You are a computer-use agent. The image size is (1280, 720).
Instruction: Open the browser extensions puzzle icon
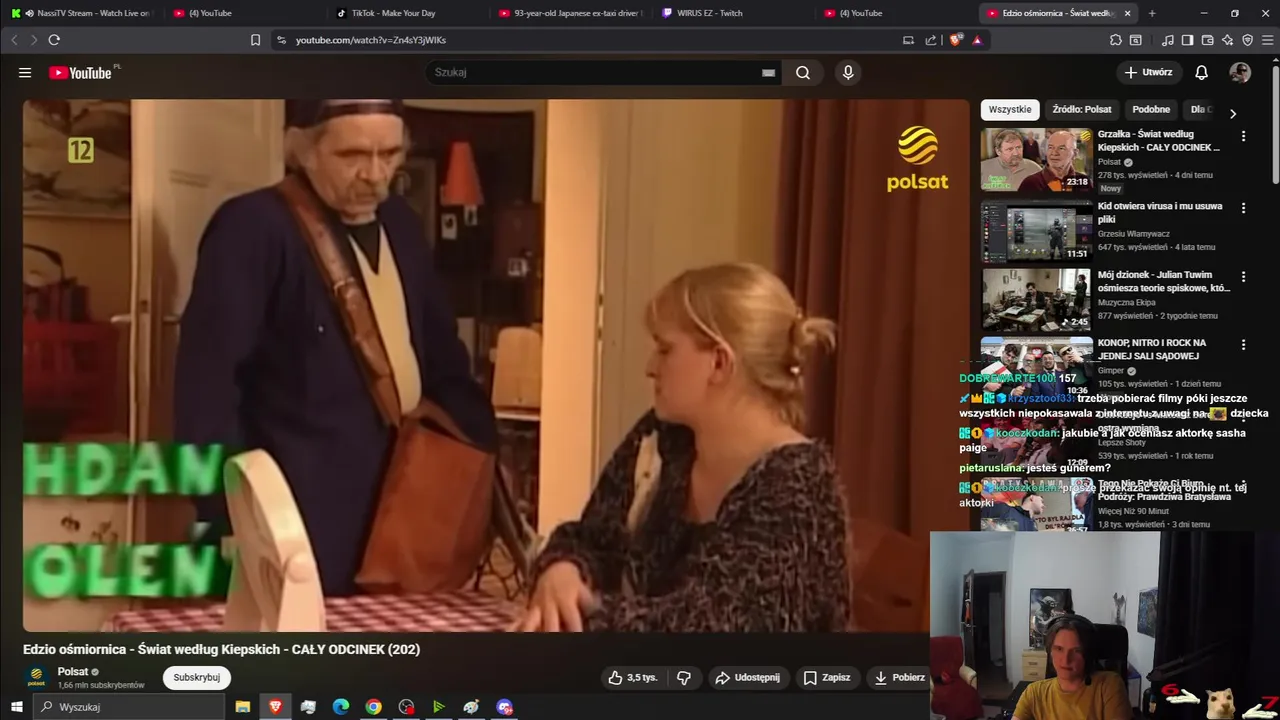point(1115,40)
